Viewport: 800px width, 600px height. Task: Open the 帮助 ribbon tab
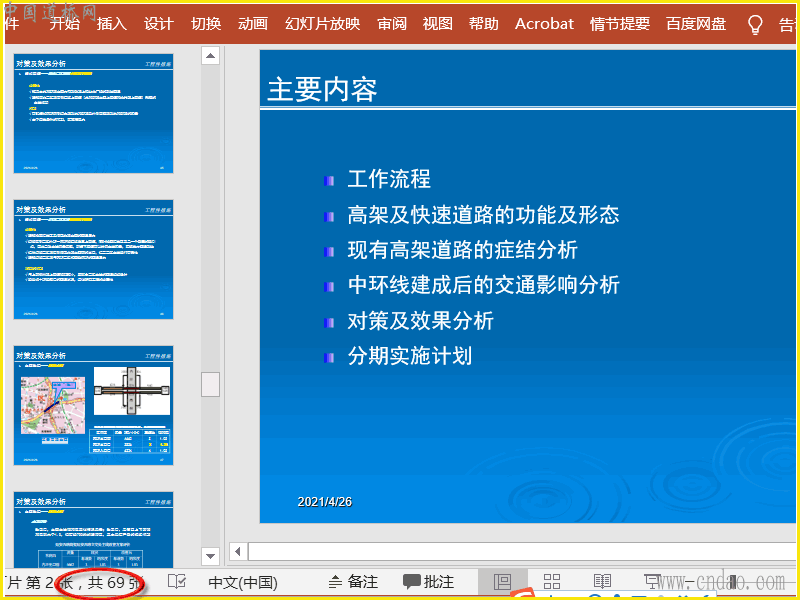coord(484,23)
